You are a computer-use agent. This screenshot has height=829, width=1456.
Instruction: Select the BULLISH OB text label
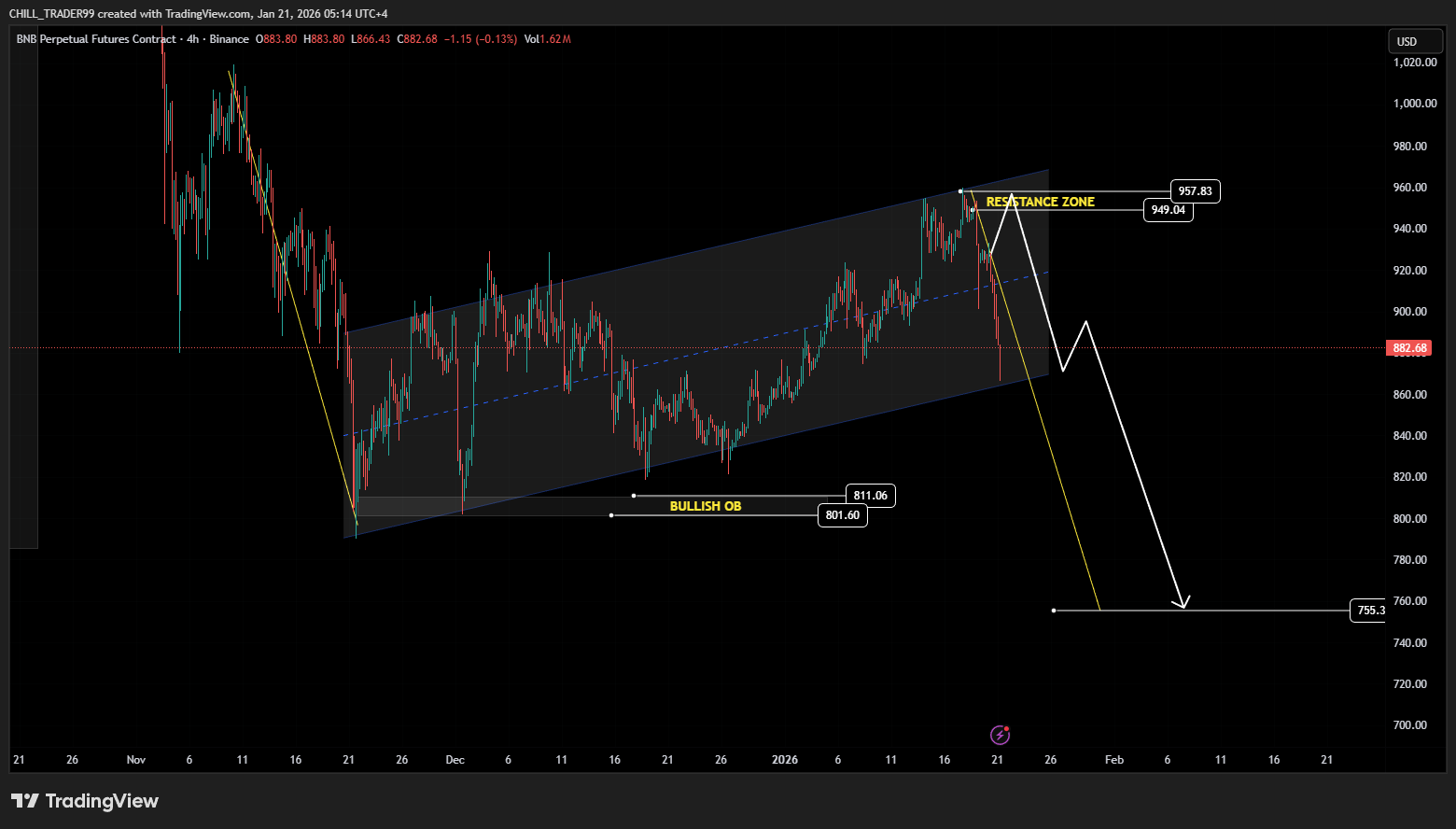coord(705,506)
